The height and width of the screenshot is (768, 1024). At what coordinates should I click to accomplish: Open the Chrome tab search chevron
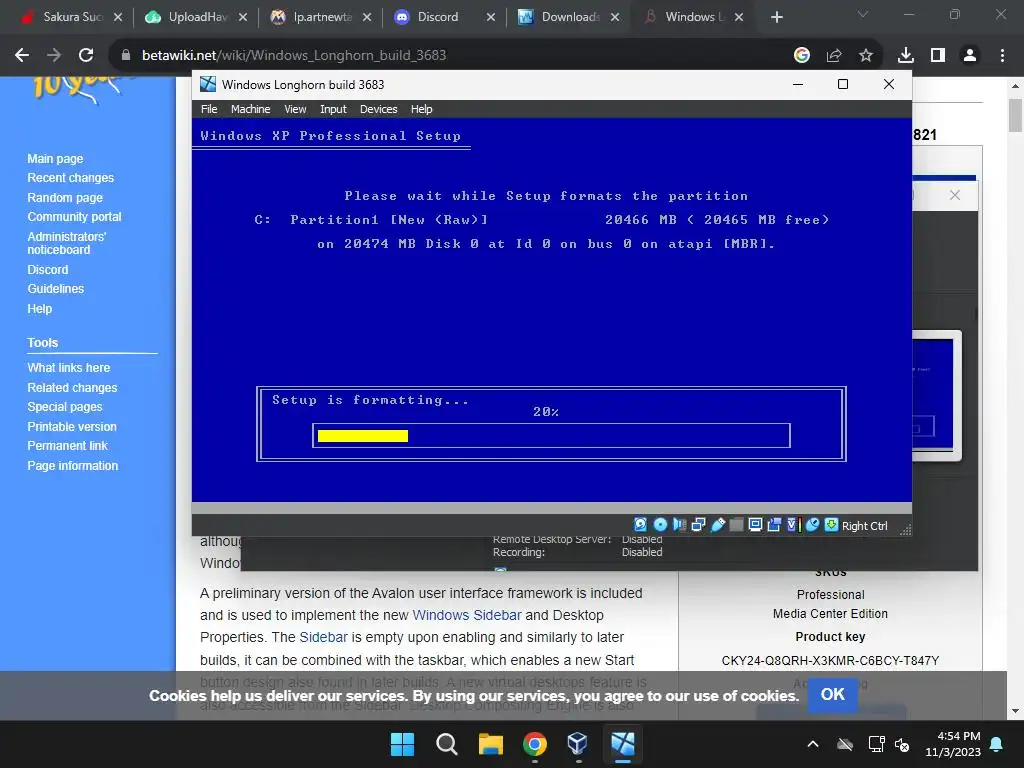pos(863,14)
